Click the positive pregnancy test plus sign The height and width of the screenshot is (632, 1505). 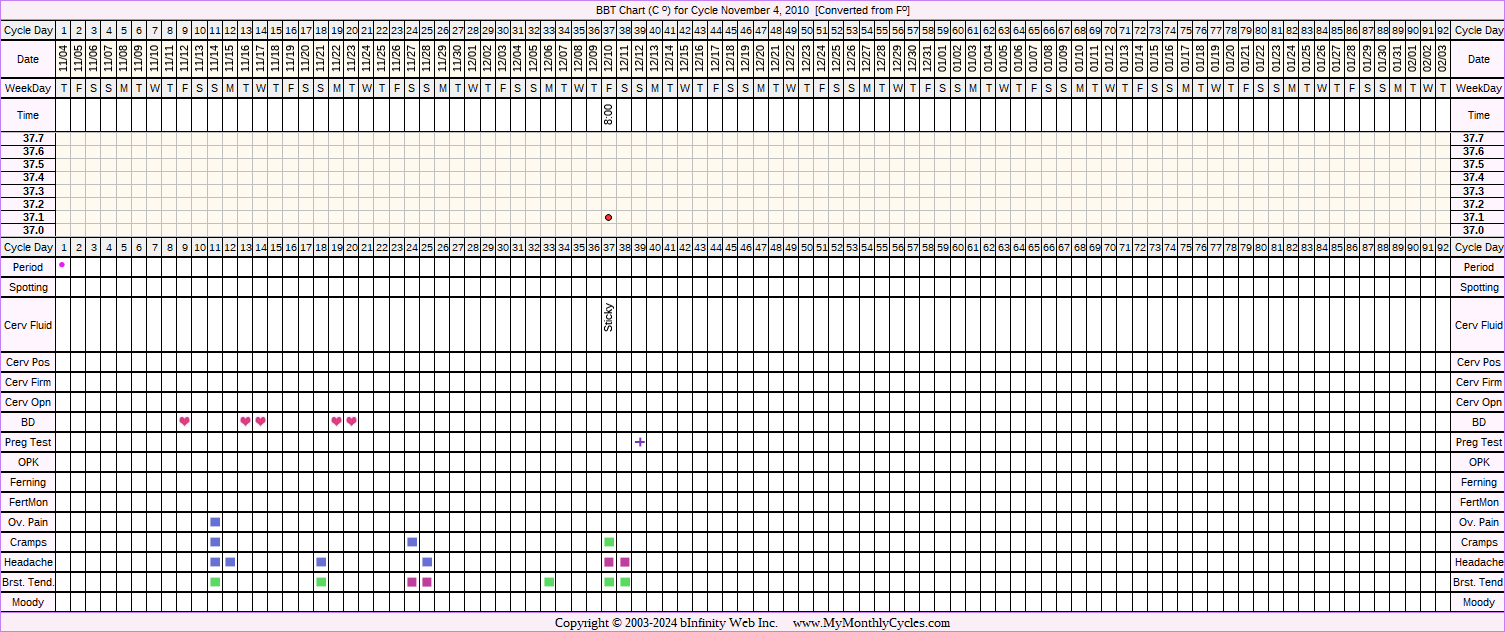click(639, 442)
